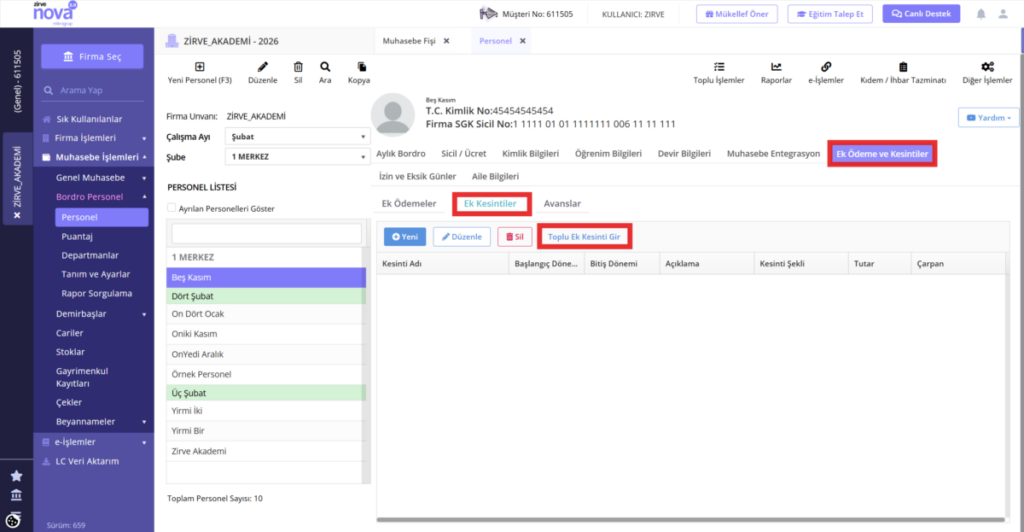Click the notification bell icon

[980, 14]
